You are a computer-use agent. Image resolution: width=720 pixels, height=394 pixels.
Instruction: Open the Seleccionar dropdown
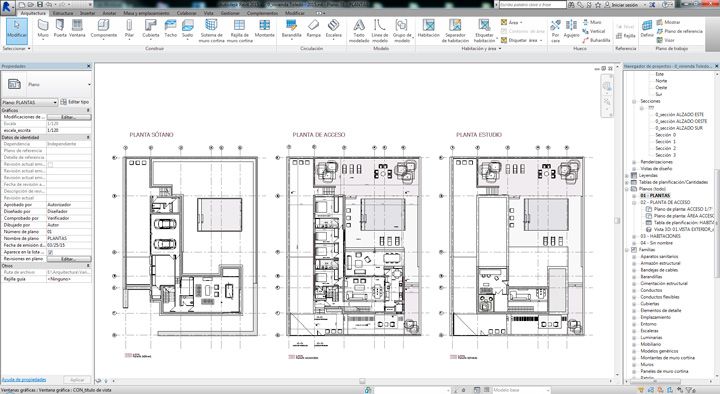(17, 48)
